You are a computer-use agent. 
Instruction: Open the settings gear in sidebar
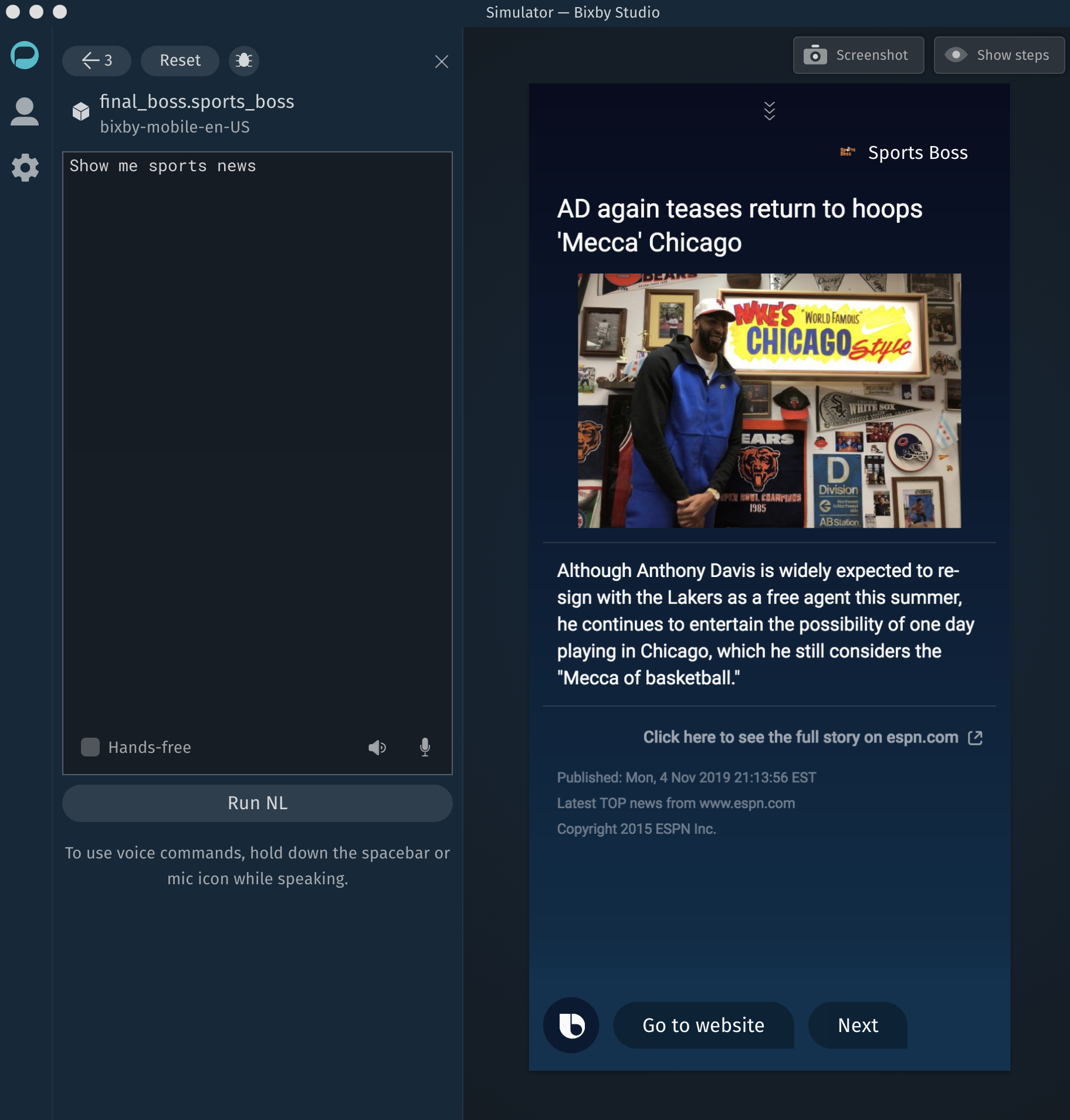(25, 168)
